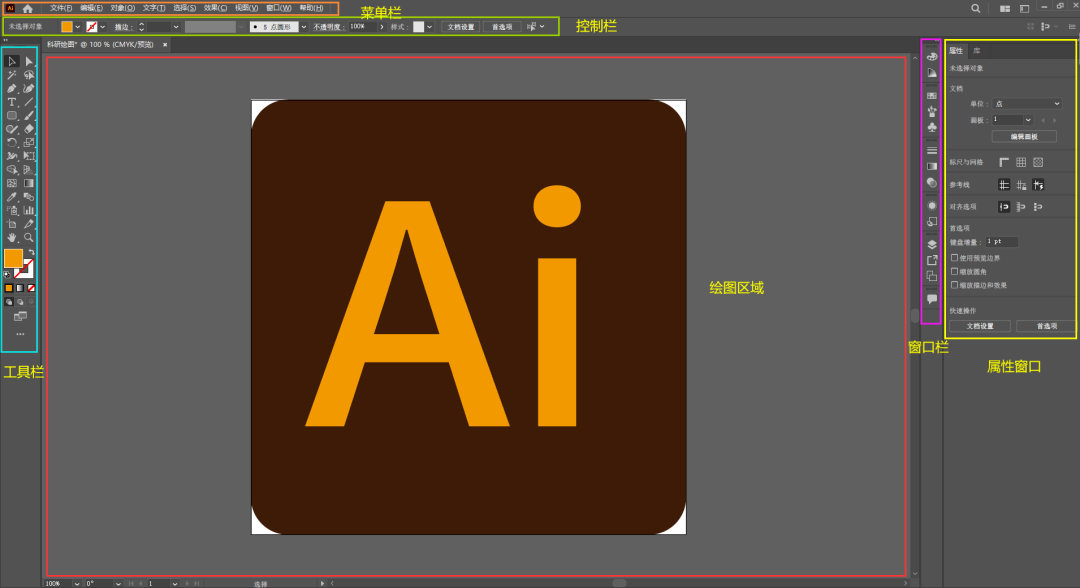Open the 对象(O) menu
1080x588 pixels.
pos(123,8)
